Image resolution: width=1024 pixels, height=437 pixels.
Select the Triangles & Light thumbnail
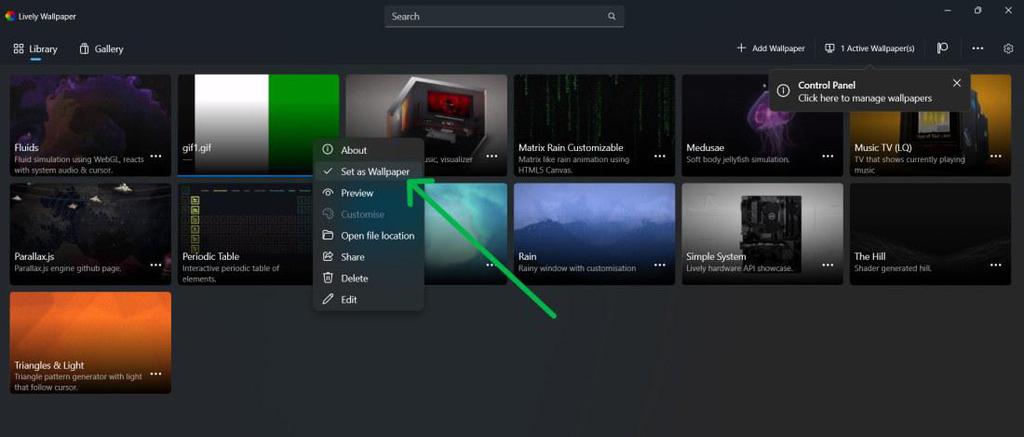pyautogui.click(x=90, y=342)
